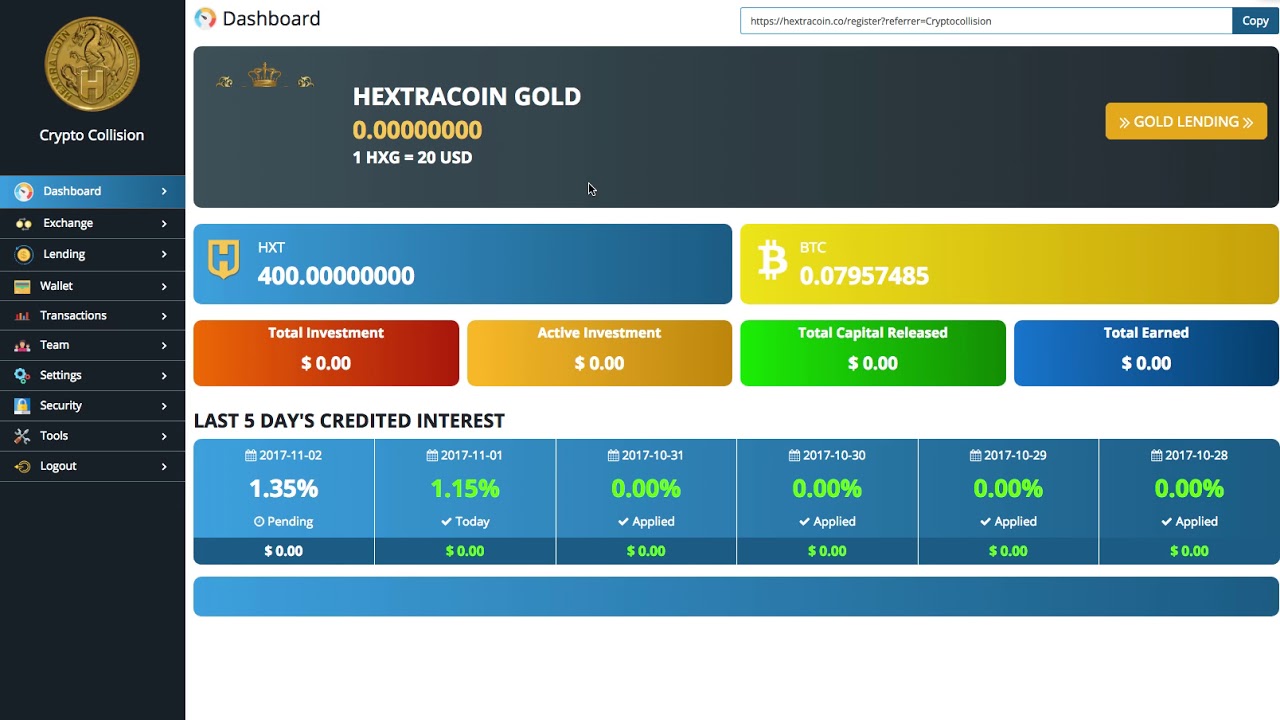Click the clock icon next to Pending

click(259, 521)
